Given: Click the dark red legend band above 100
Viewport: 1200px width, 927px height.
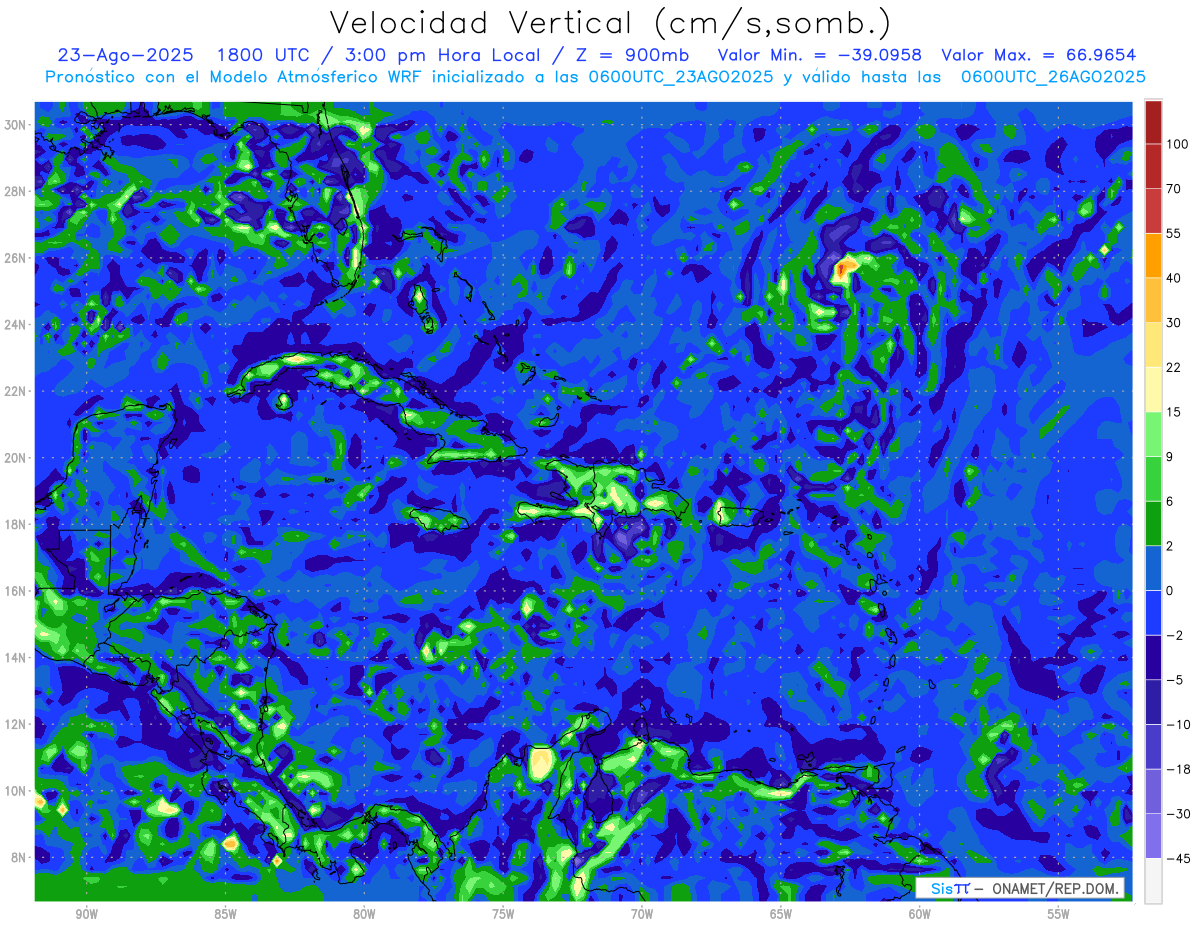Looking at the screenshot, I should coord(1153,122).
